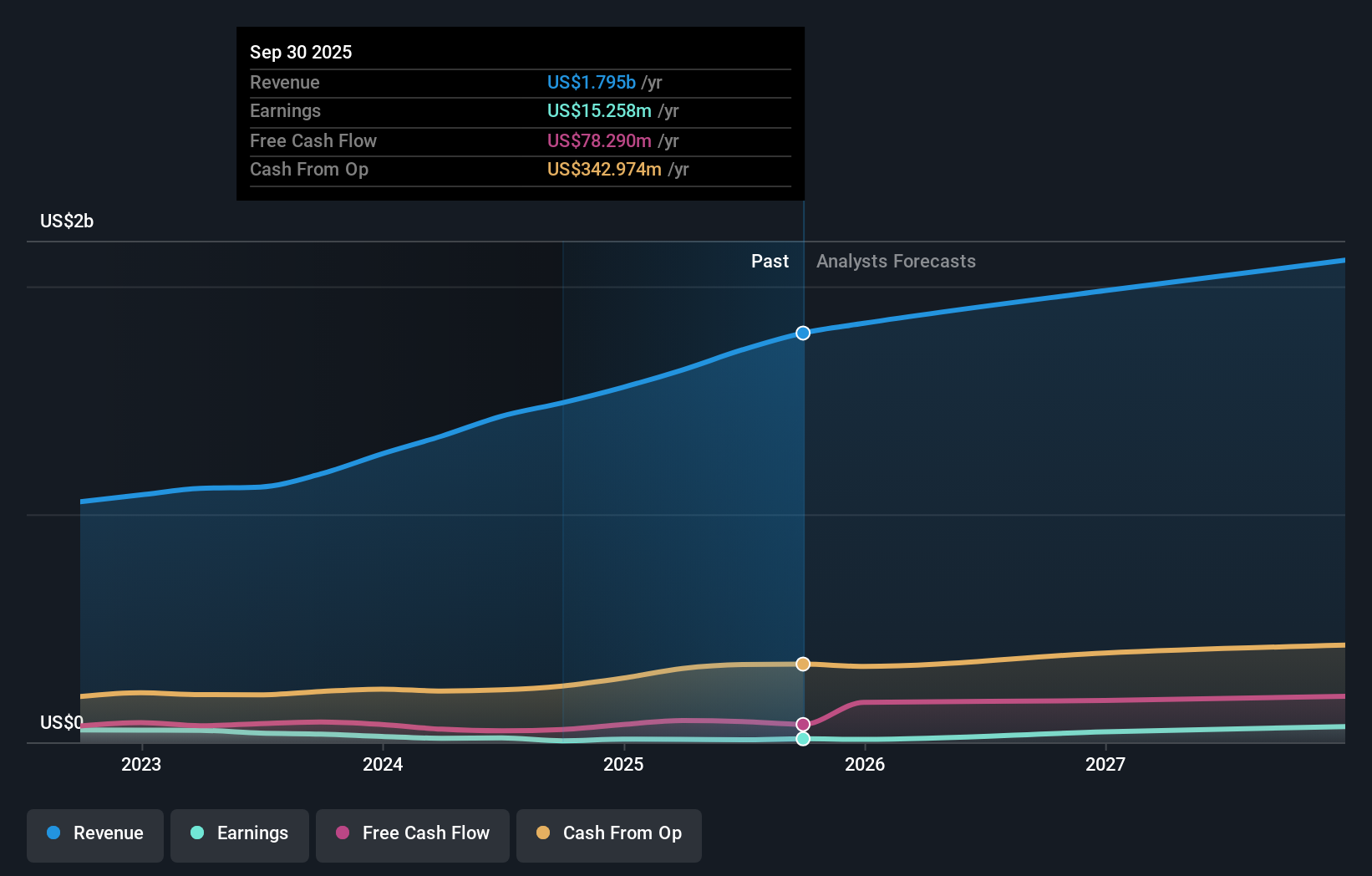The height and width of the screenshot is (876, 1372).
Task: Switch to the Analysts Forecasts section
Action: 895,261
